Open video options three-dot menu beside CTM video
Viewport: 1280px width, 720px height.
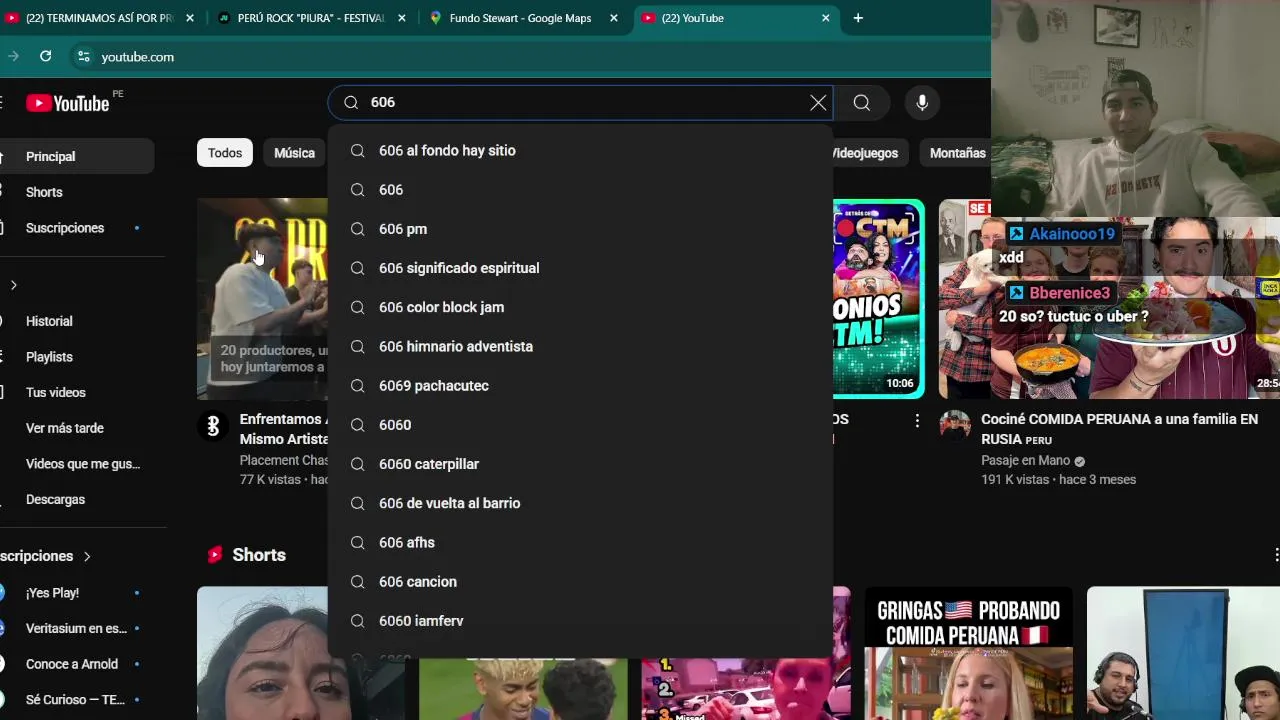[x=917, y=421]
